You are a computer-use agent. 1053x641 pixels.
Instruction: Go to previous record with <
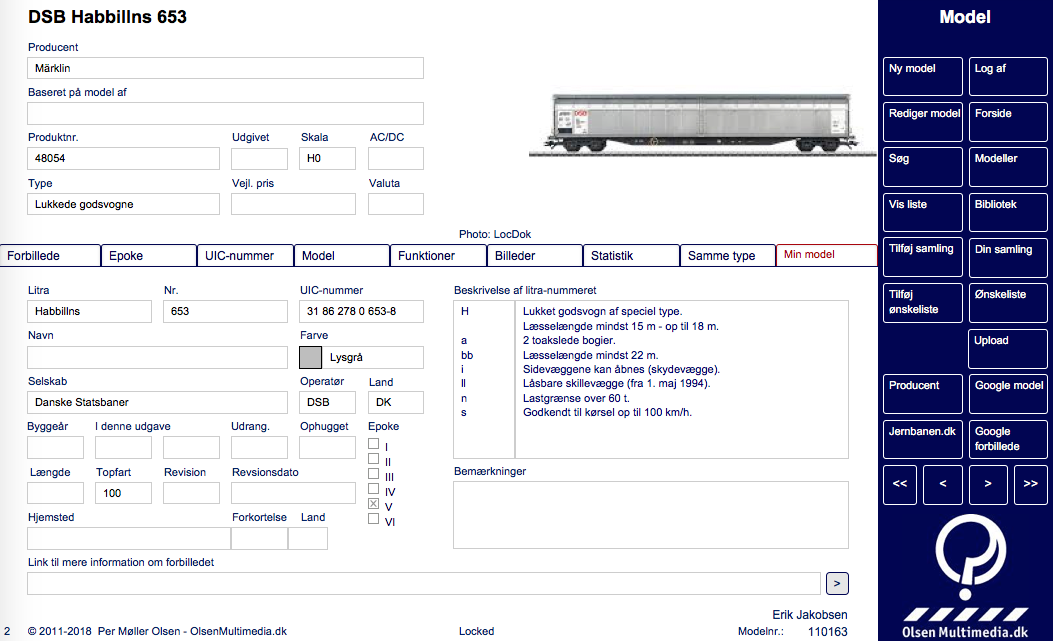click(943, 484)
